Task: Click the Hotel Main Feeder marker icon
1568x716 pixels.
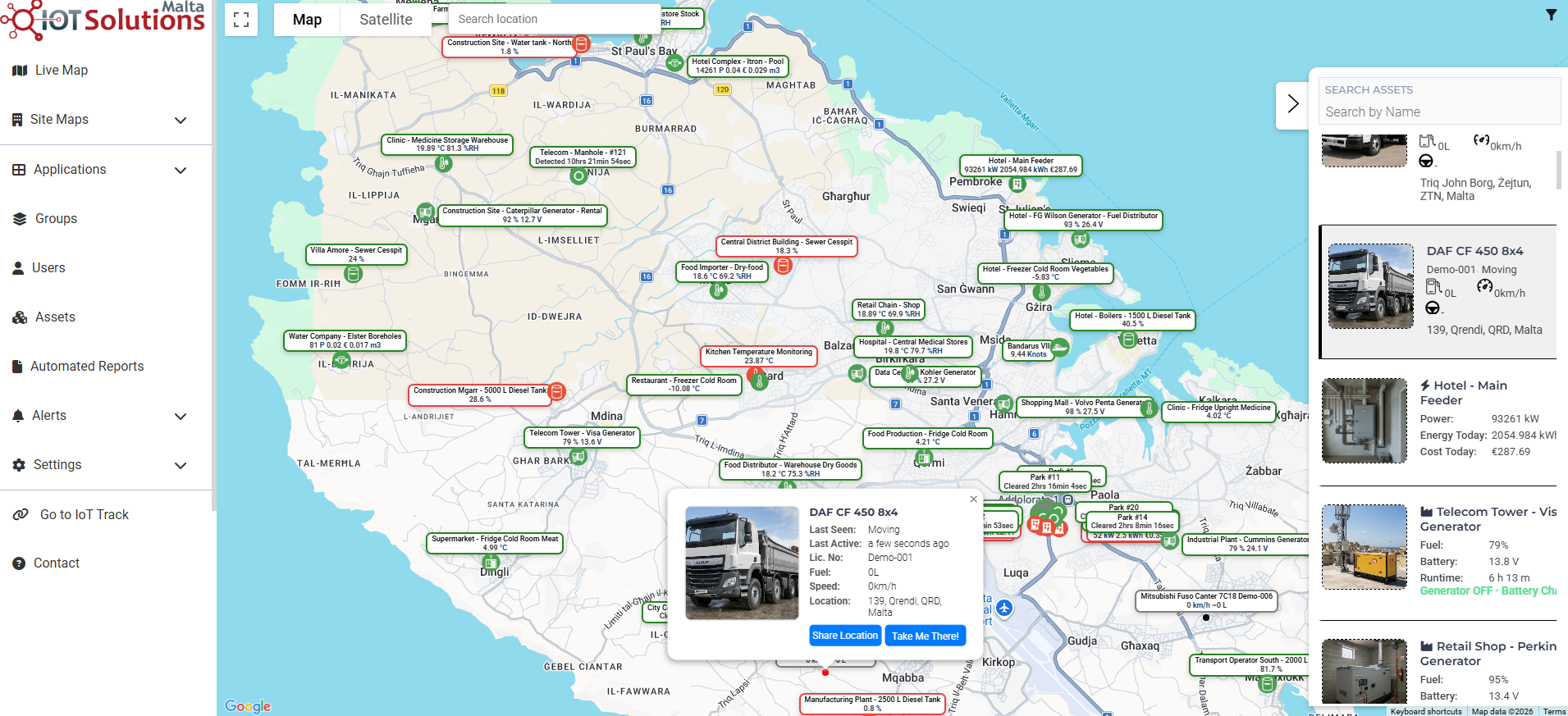Action: coord(1017,185)
